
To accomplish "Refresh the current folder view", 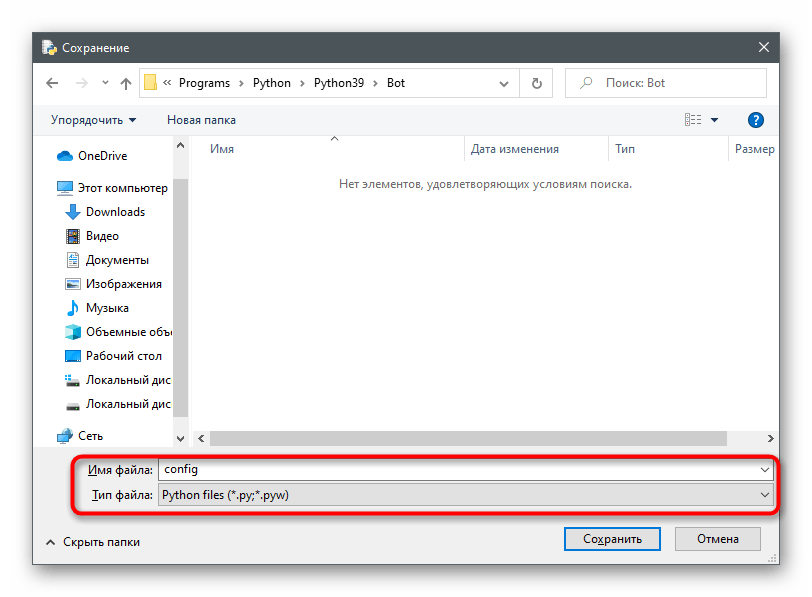I will [x=537, y=83].
